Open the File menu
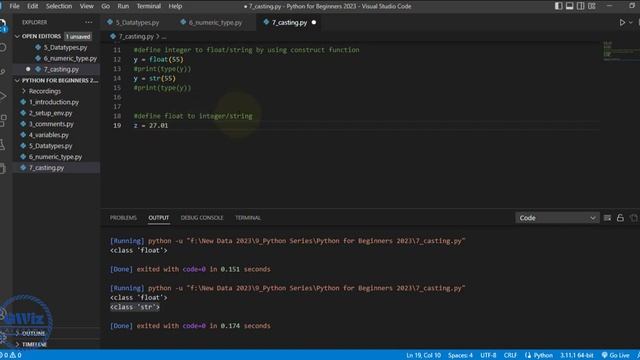Screen dimensions: 640x360 (14, 6)
